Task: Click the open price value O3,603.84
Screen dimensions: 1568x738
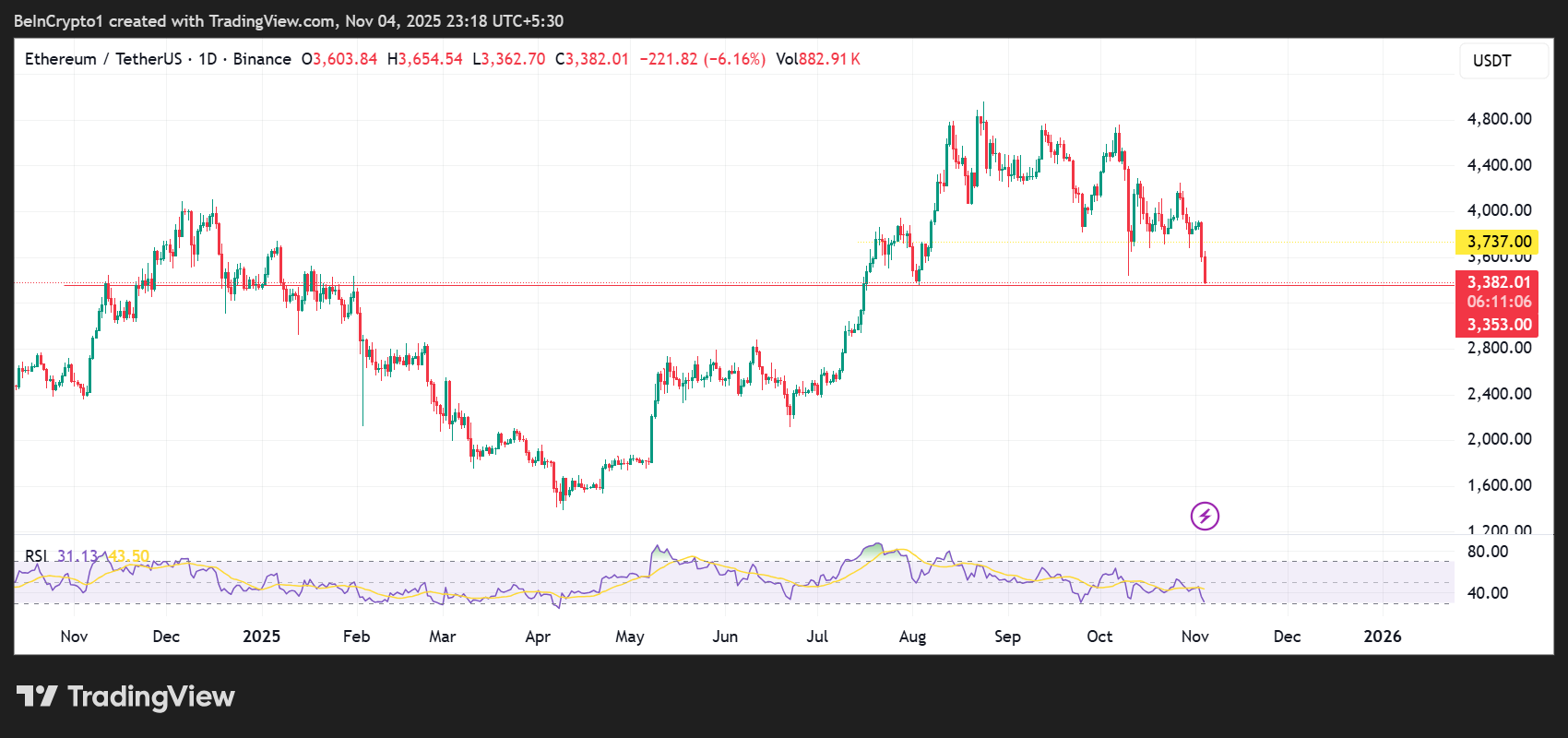Action: point(339,59)
